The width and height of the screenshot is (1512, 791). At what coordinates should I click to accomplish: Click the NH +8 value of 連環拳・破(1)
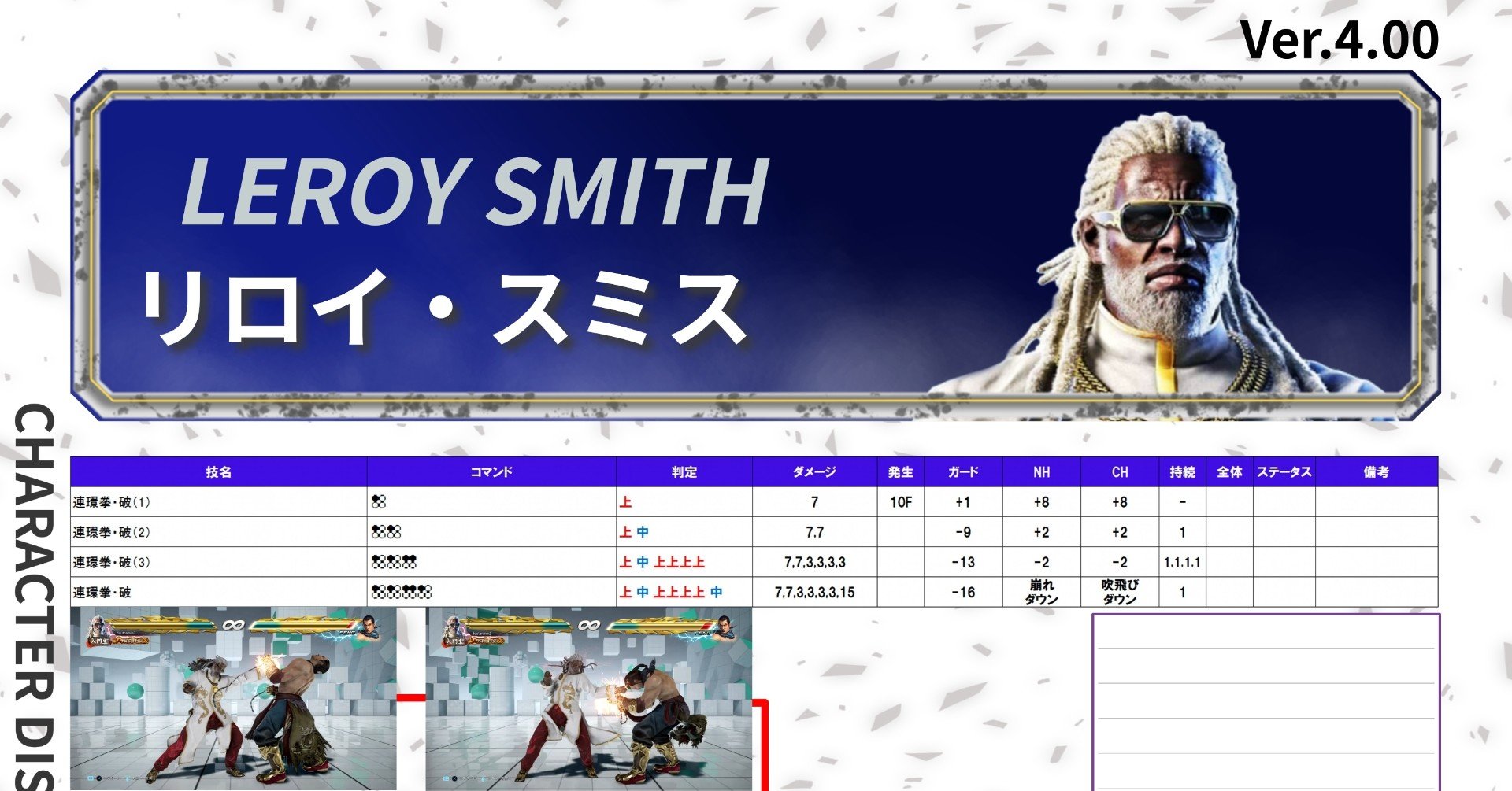1041,502
